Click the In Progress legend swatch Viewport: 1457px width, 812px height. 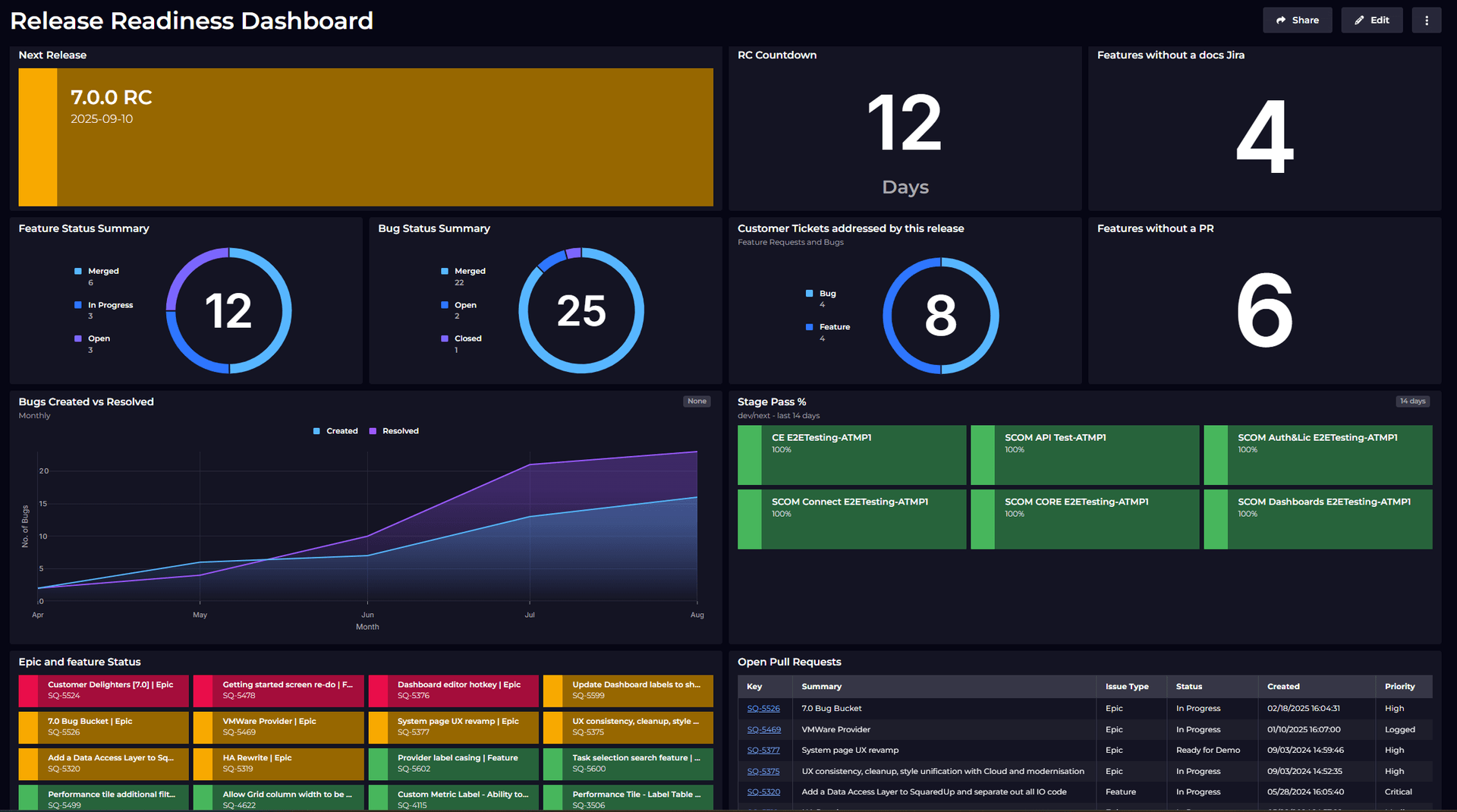click(78, 305)
